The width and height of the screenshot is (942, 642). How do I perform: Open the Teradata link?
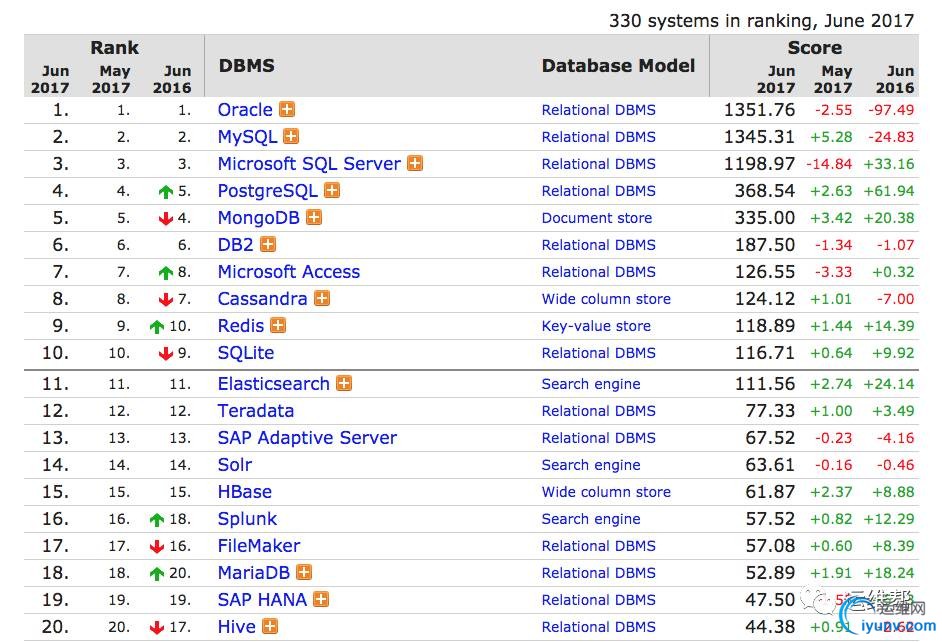point(256,411)
